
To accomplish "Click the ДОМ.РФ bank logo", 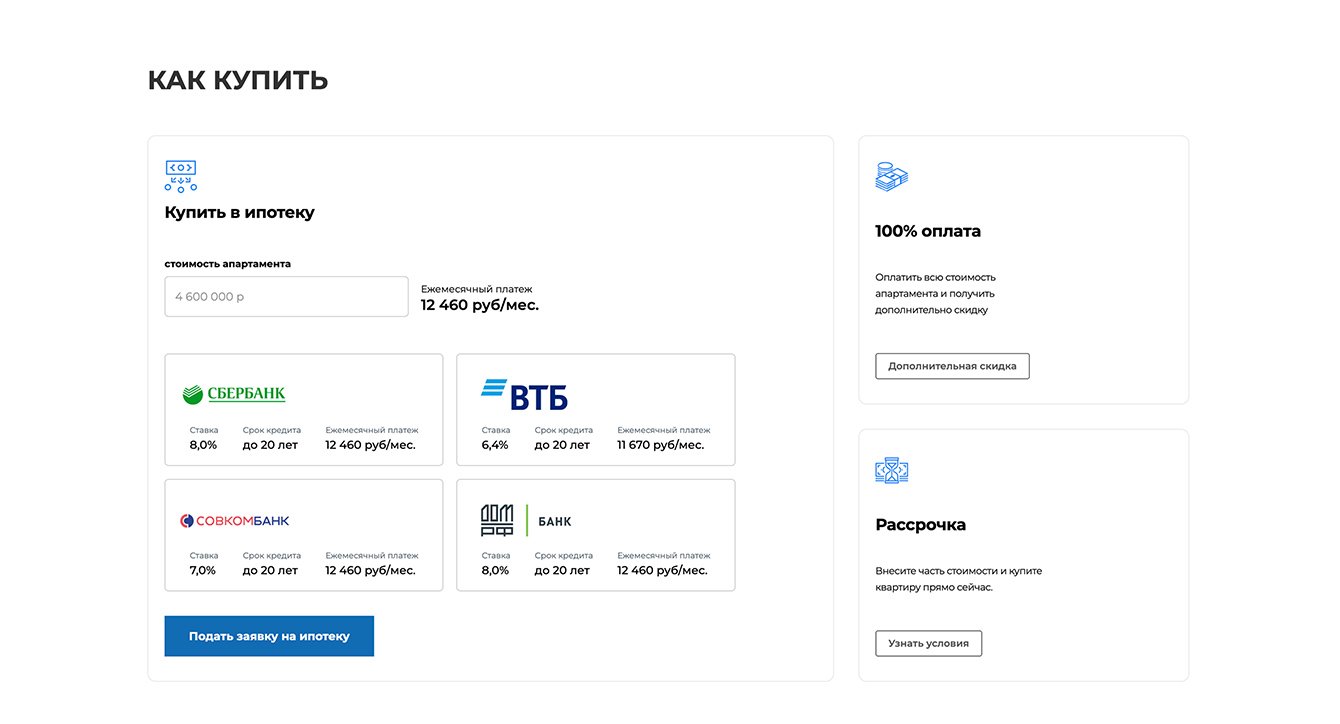I will [x=526, y=521].
